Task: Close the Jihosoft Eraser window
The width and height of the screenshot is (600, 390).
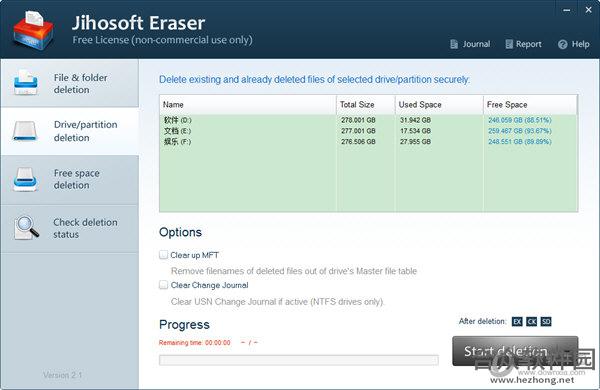Action: (x=589, y=10)
